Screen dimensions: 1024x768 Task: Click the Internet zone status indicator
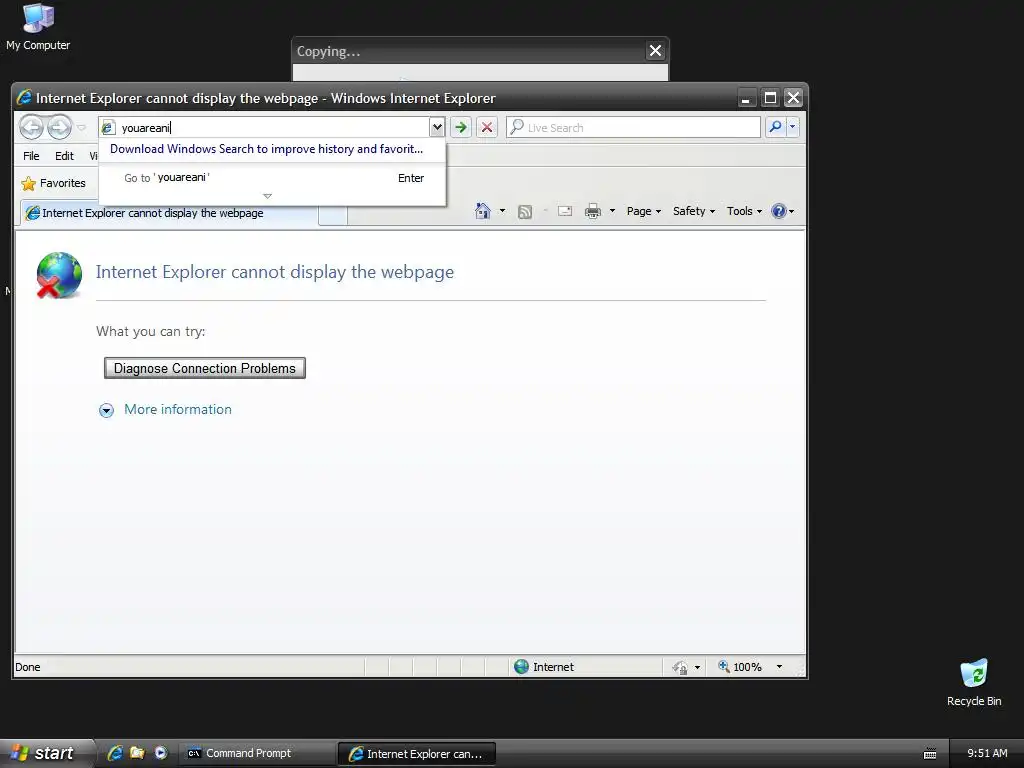545,667
